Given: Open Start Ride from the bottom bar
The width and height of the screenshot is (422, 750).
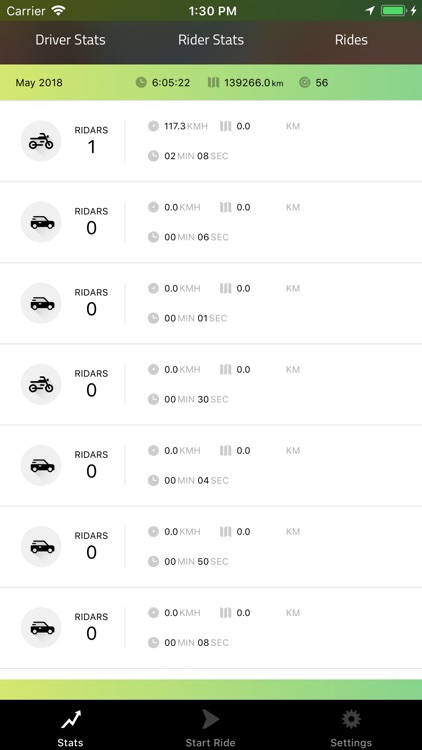Looking at the screenshot, I should (x=211, y=728).
